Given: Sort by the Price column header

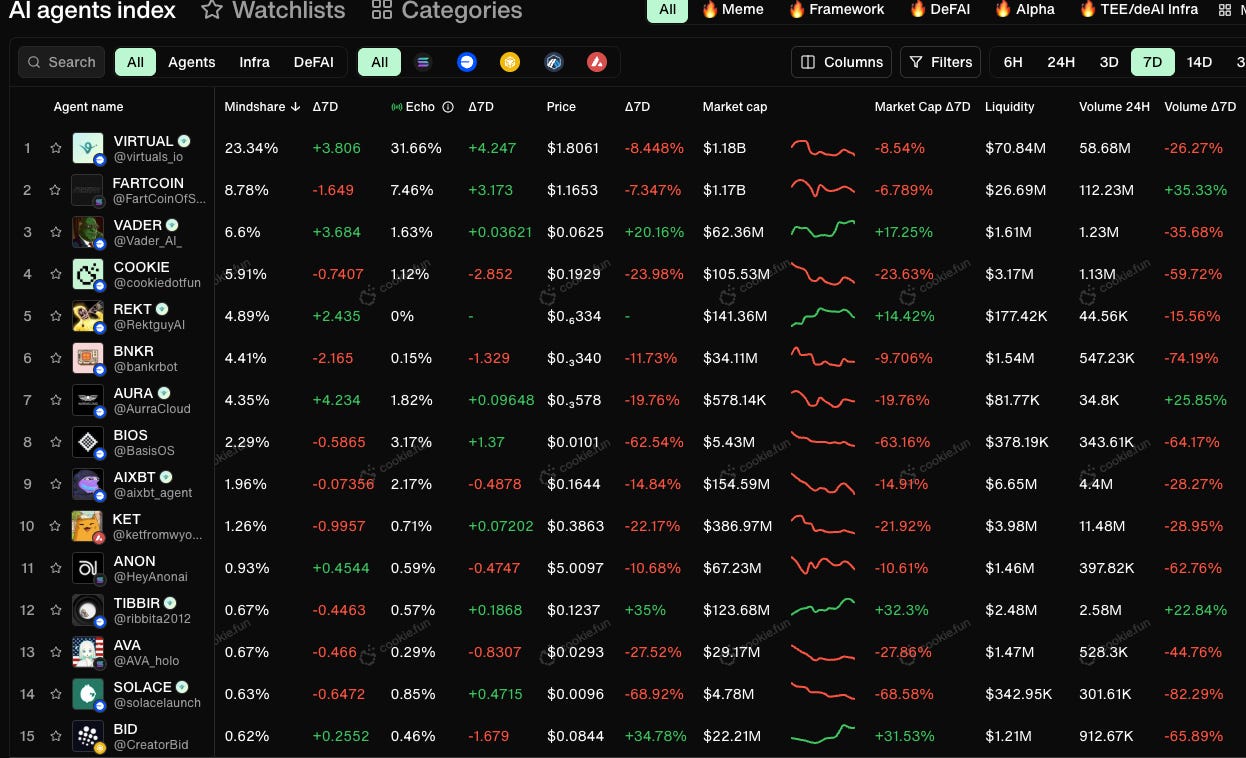Looking at the screenshot, I should click(561, 107).
